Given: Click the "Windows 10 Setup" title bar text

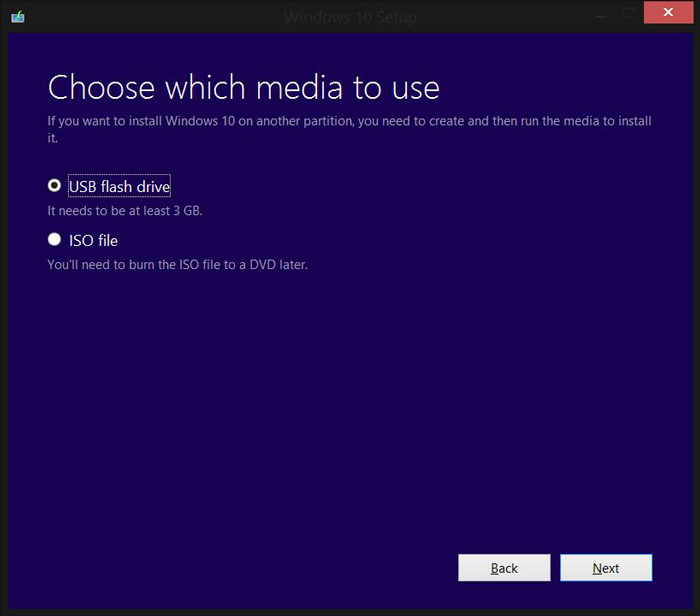Looking at the screenshot, I should [350, 17].
